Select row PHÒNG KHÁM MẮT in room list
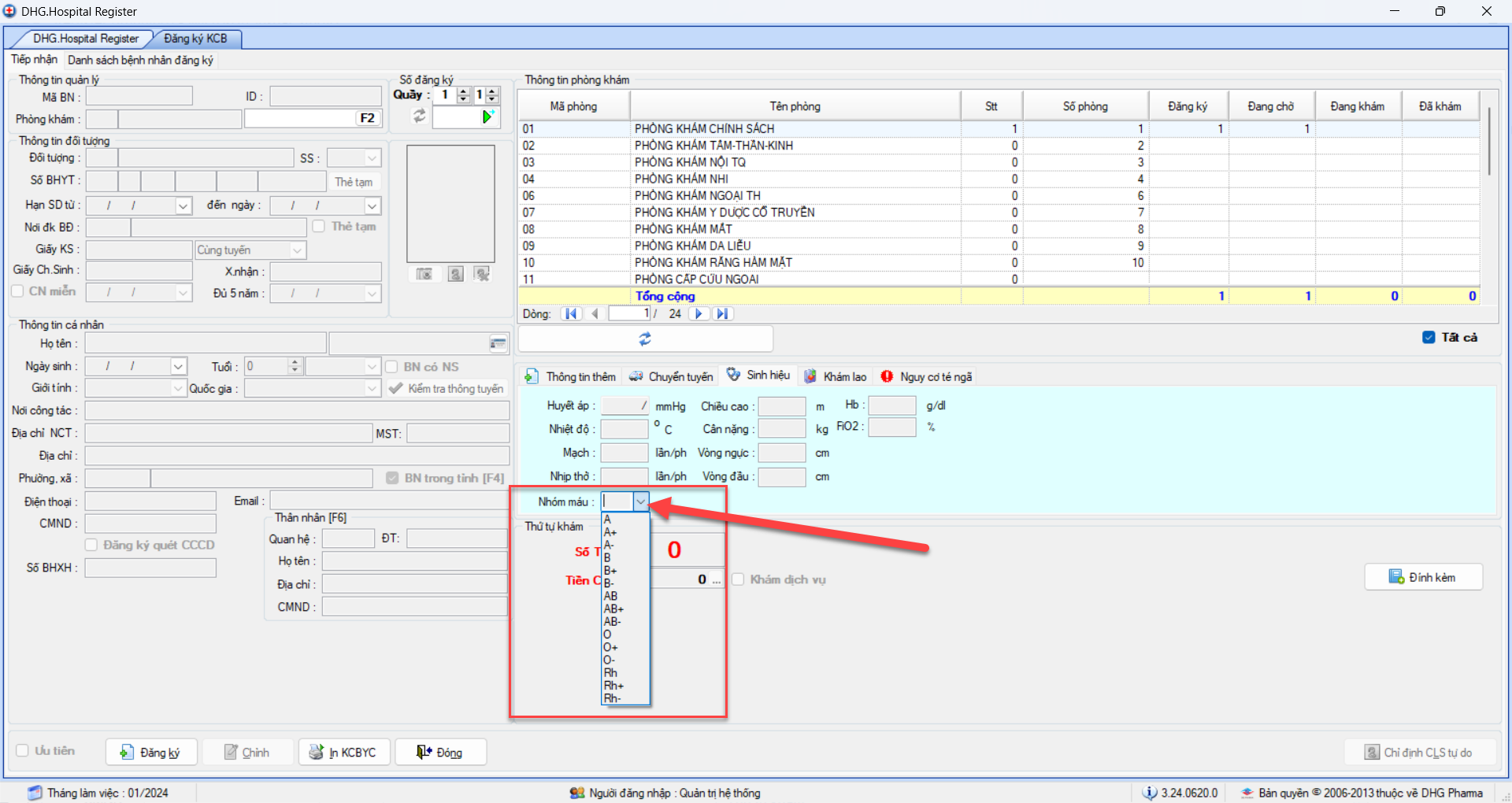 [x=999, y=229]
